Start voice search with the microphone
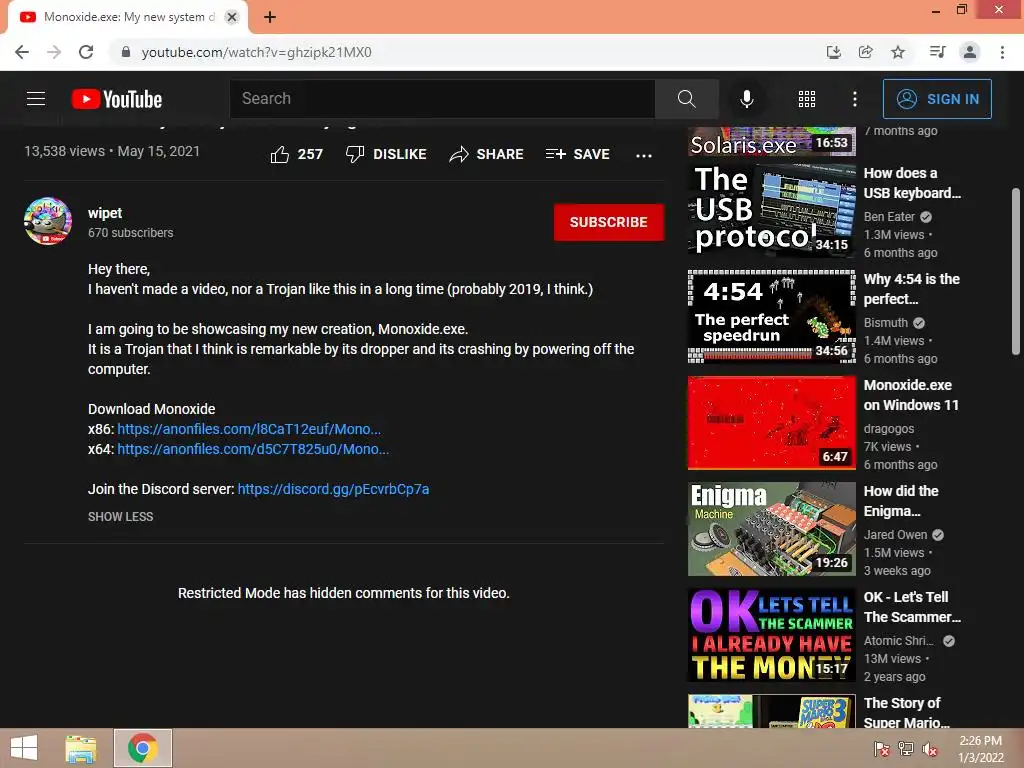This screenshot has width=1024, height=768. click(746, 99)
